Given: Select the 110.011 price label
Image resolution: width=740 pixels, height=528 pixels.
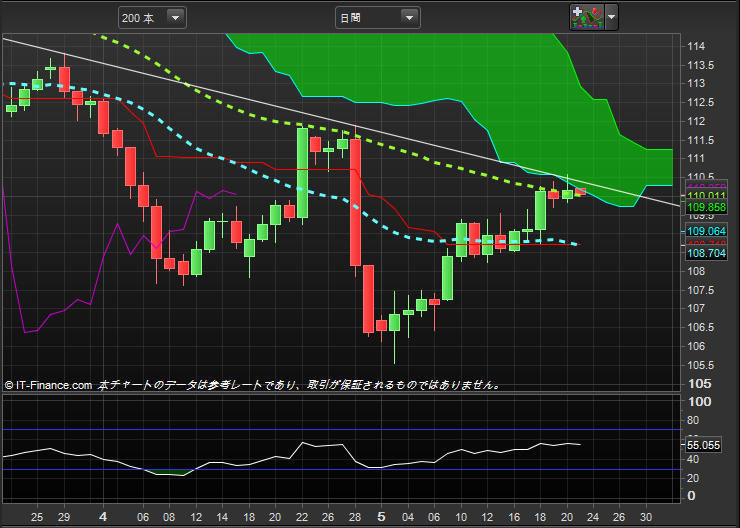Looking at the screenshot, I should (706, 195).
